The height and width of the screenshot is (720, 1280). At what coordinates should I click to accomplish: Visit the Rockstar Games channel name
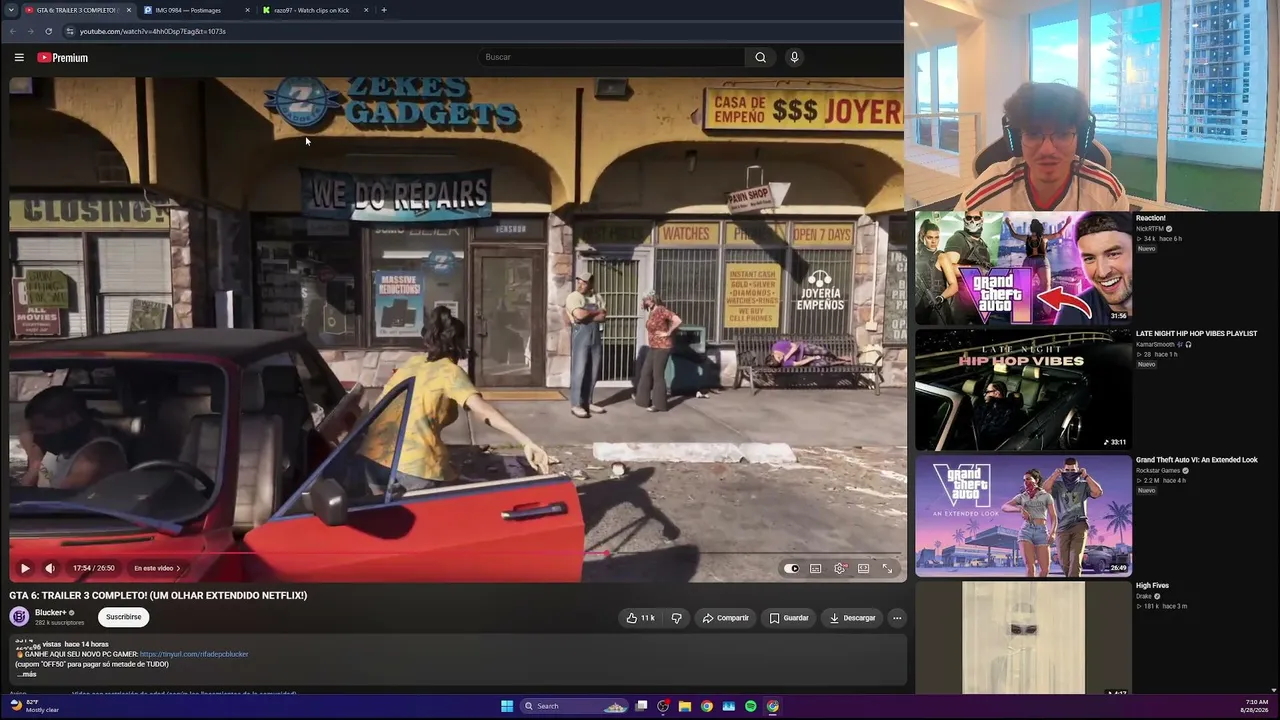[x=1158, y=470]
